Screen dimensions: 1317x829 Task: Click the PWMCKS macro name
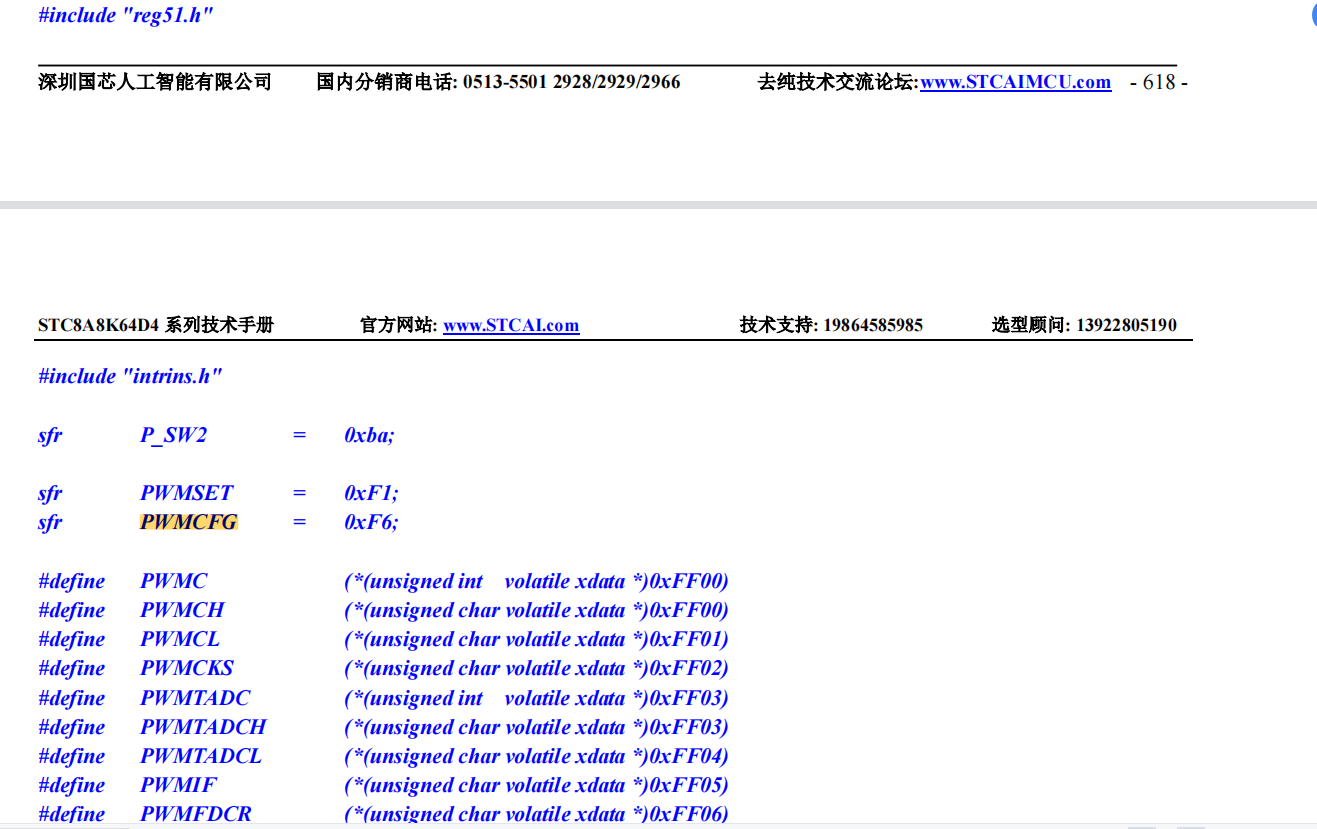(187, 668)
